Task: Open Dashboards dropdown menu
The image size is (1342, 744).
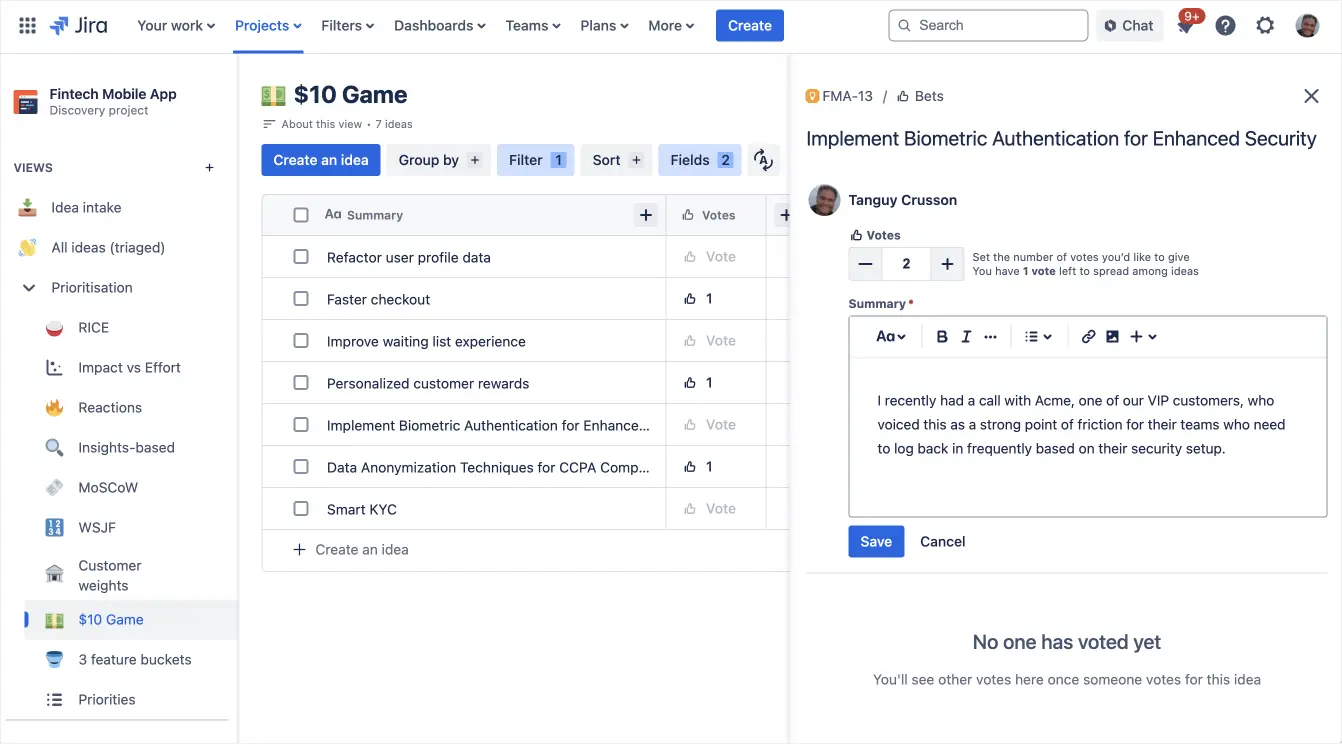Action: [440, 26]
